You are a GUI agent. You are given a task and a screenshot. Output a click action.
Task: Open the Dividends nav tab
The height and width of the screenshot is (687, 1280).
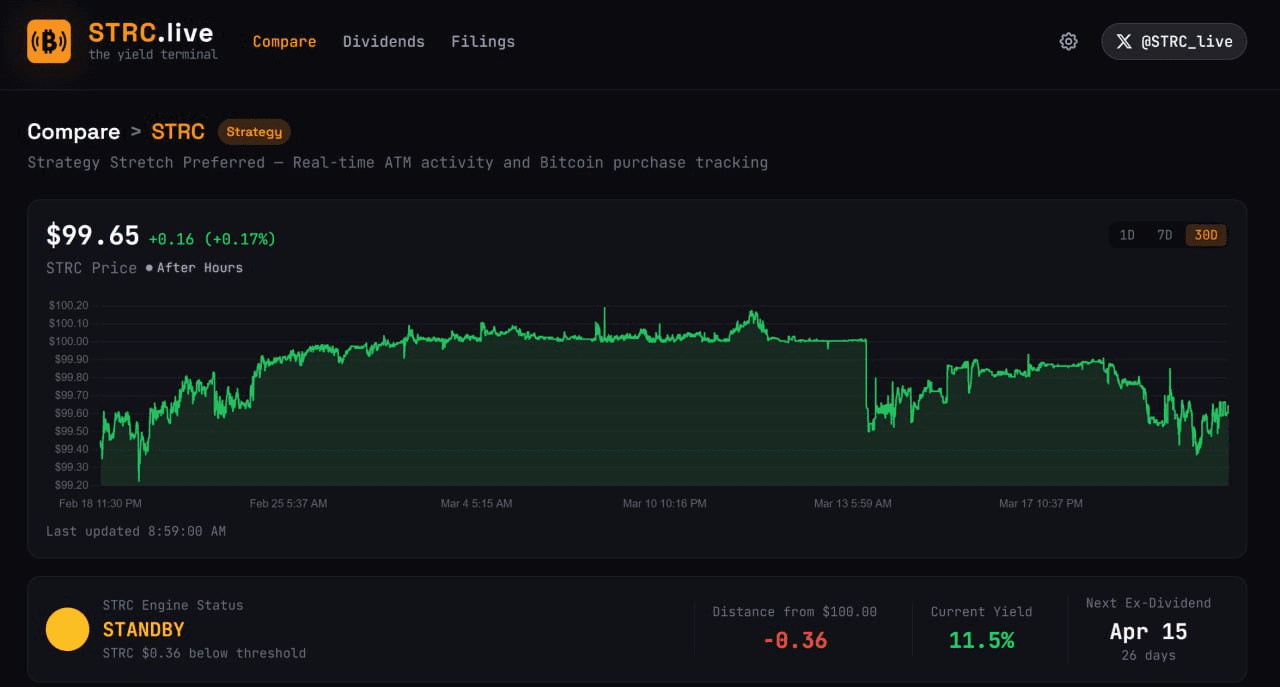pyautogui.click(x=383, y=42)
